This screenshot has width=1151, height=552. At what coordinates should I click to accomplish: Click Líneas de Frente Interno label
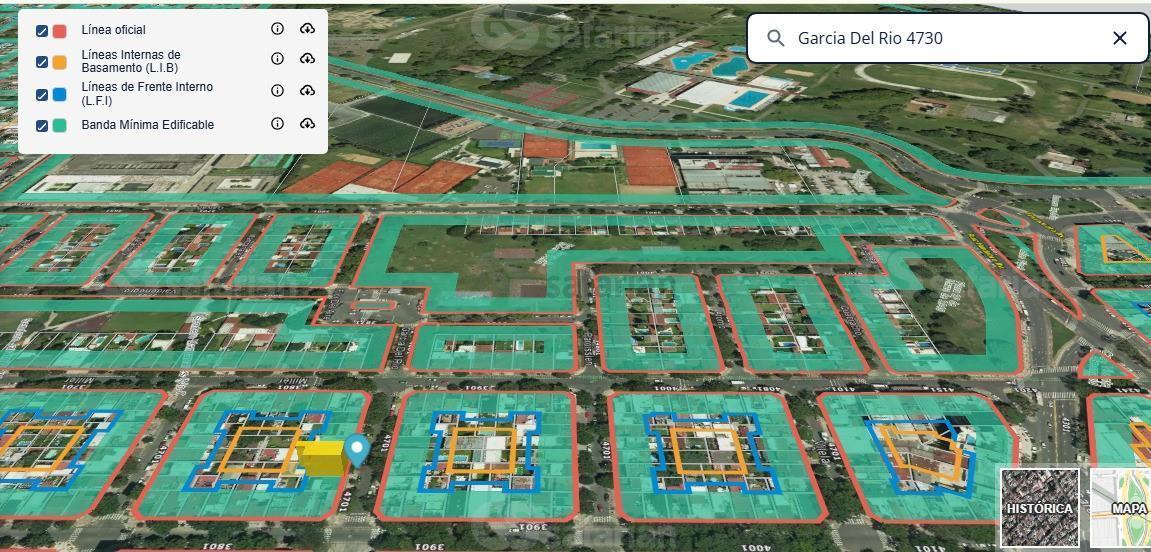[x=148, y=92]
